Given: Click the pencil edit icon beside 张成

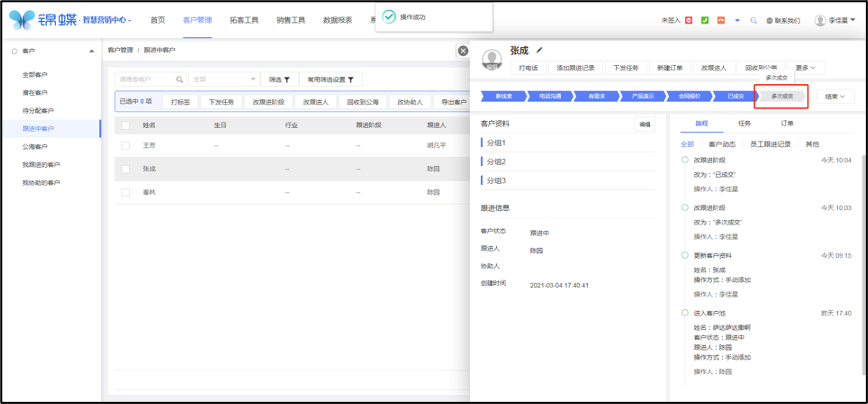Looking at the screenshot, I should (x=540, y=50).
